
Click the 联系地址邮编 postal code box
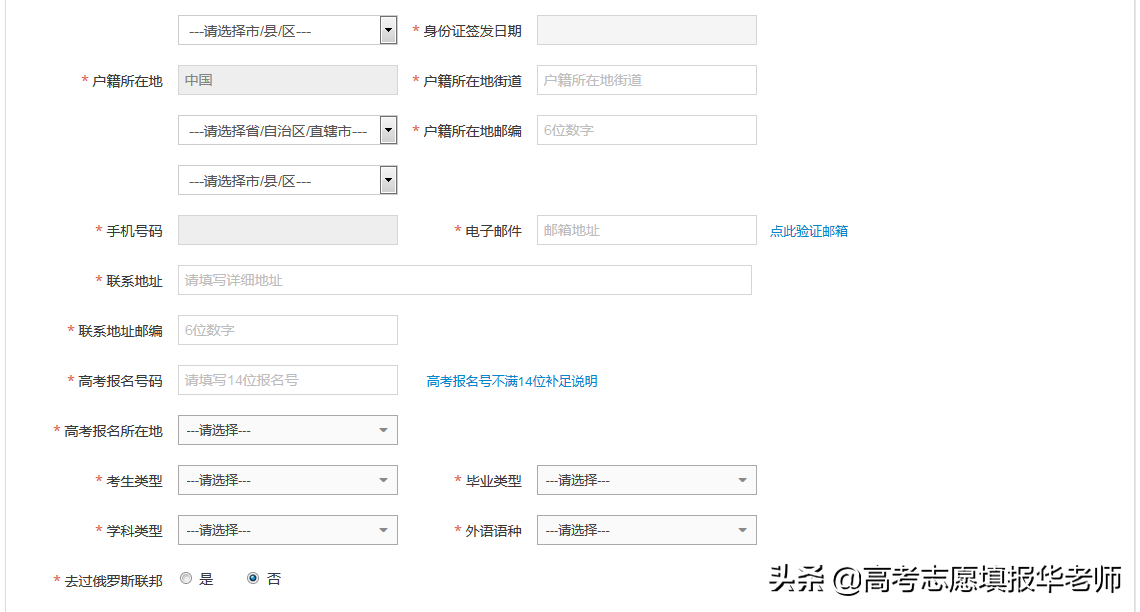[287, 329]
